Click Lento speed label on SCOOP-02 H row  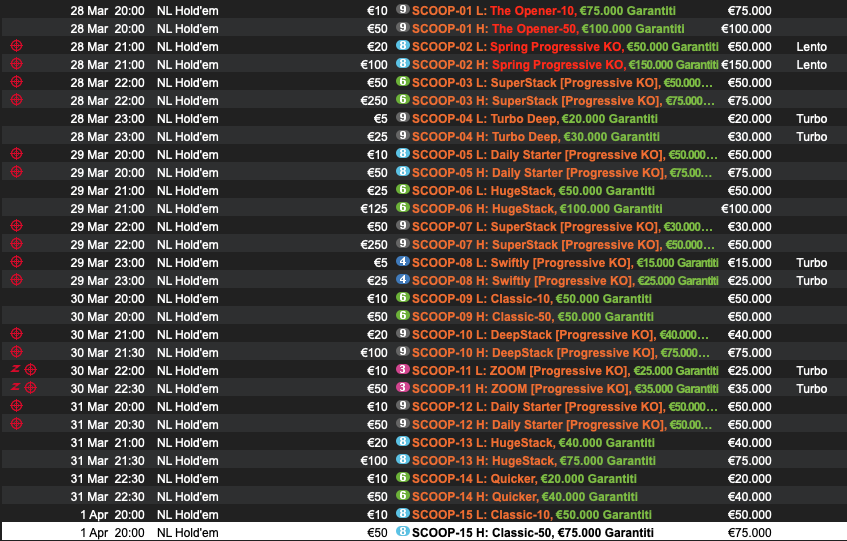[x=811, y=65]
